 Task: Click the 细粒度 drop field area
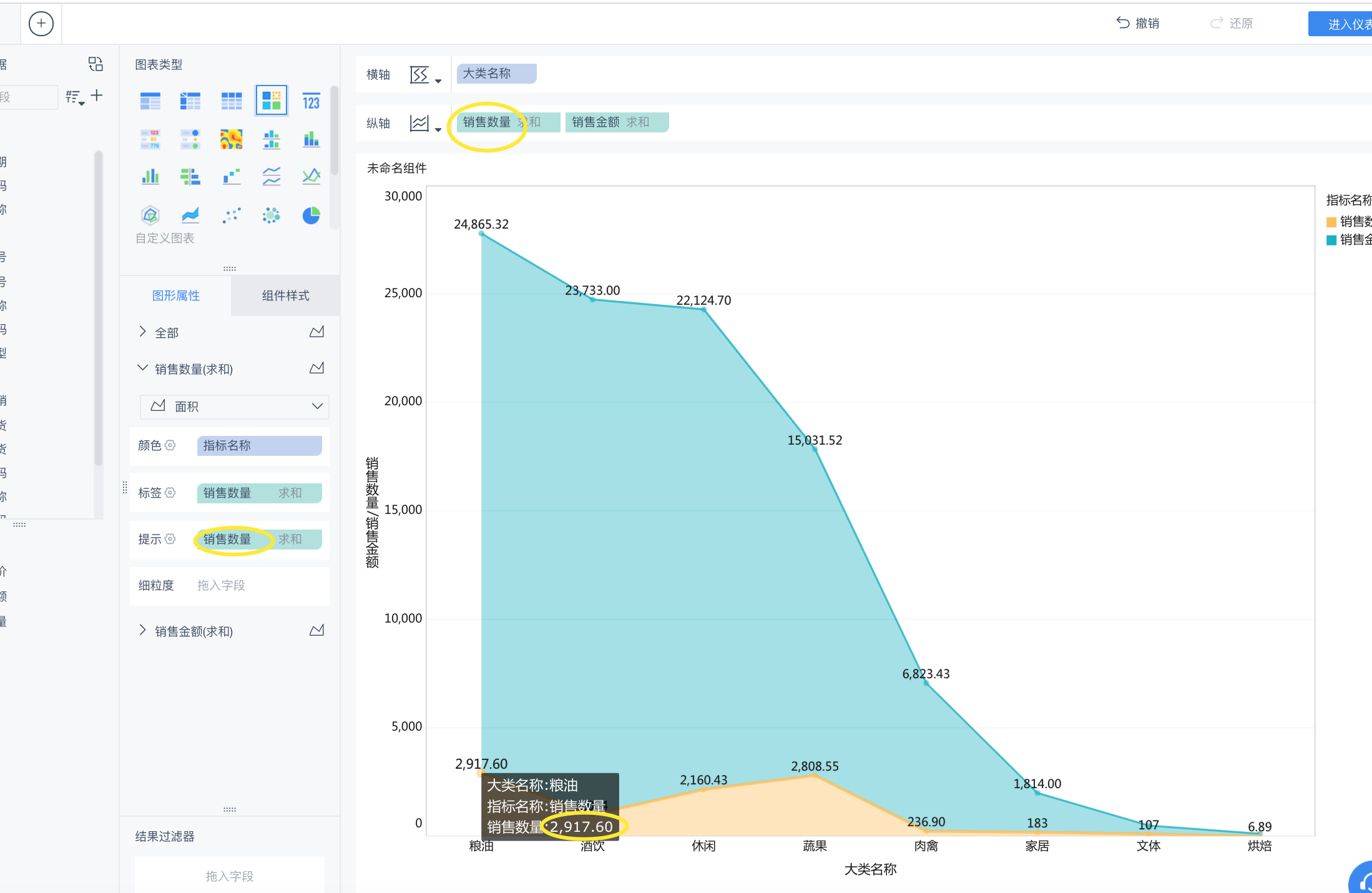pos(259,585)
